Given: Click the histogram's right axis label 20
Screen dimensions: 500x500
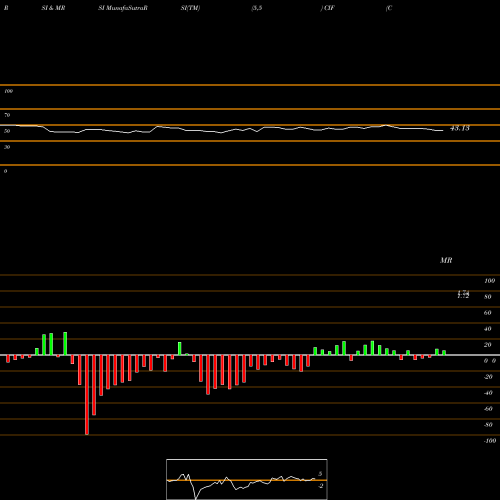Looking at the screenshot, I should click(488, 345).
